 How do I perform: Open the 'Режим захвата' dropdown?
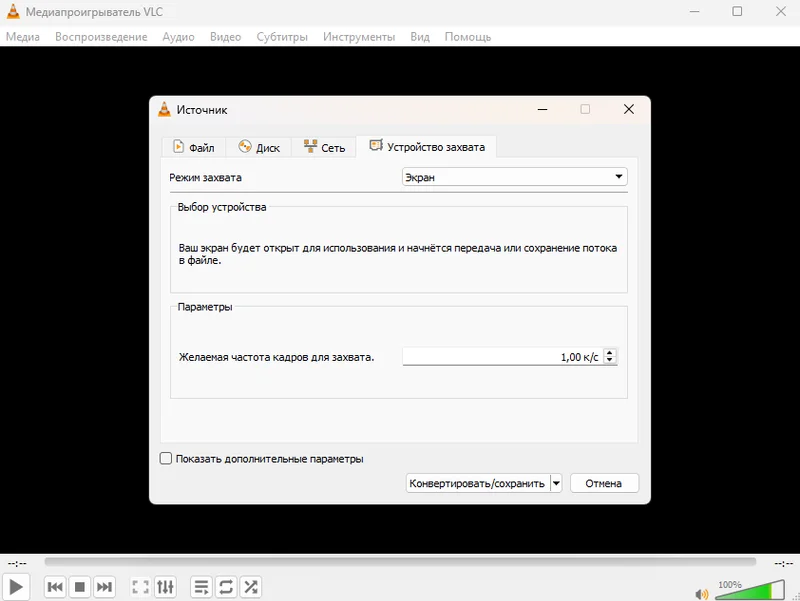[514, 178]
